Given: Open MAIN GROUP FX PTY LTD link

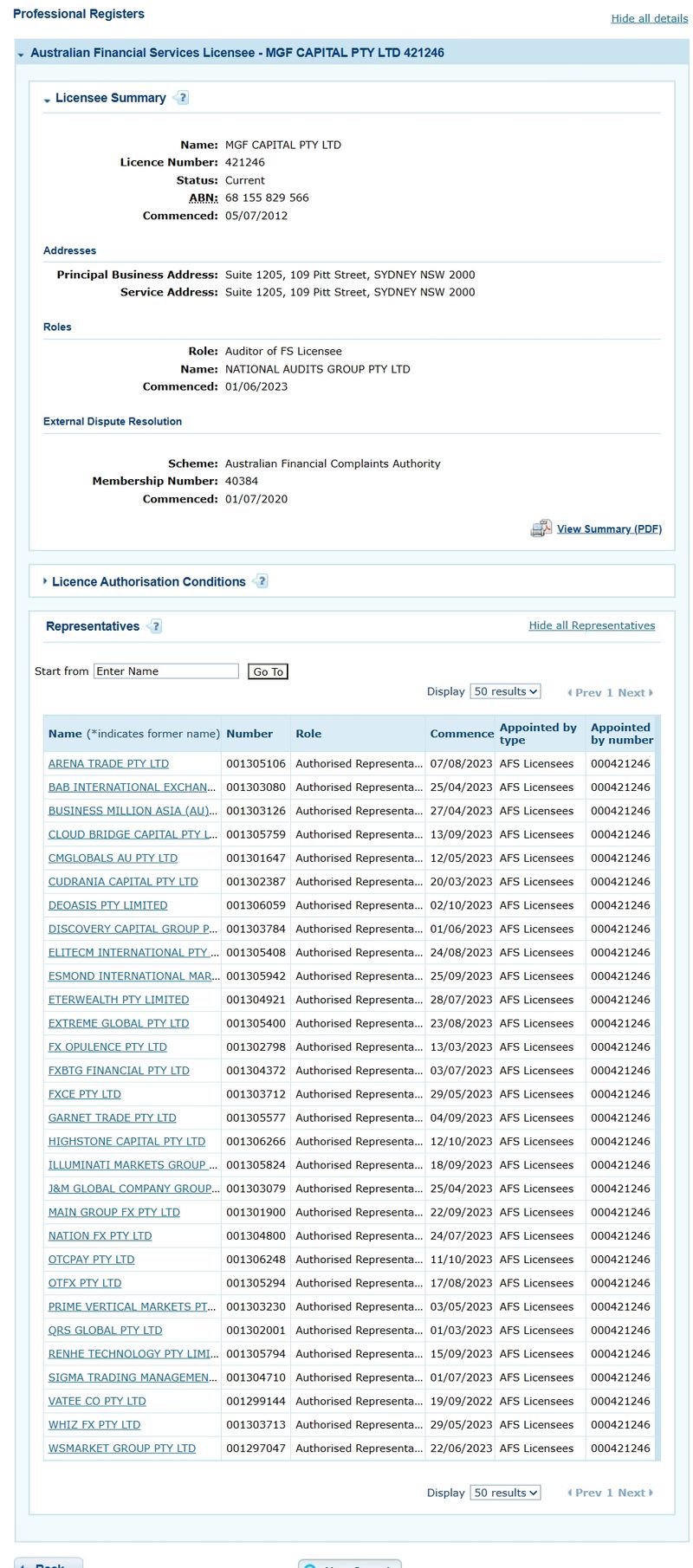Looking at the screenshot, I should 114,1212.
